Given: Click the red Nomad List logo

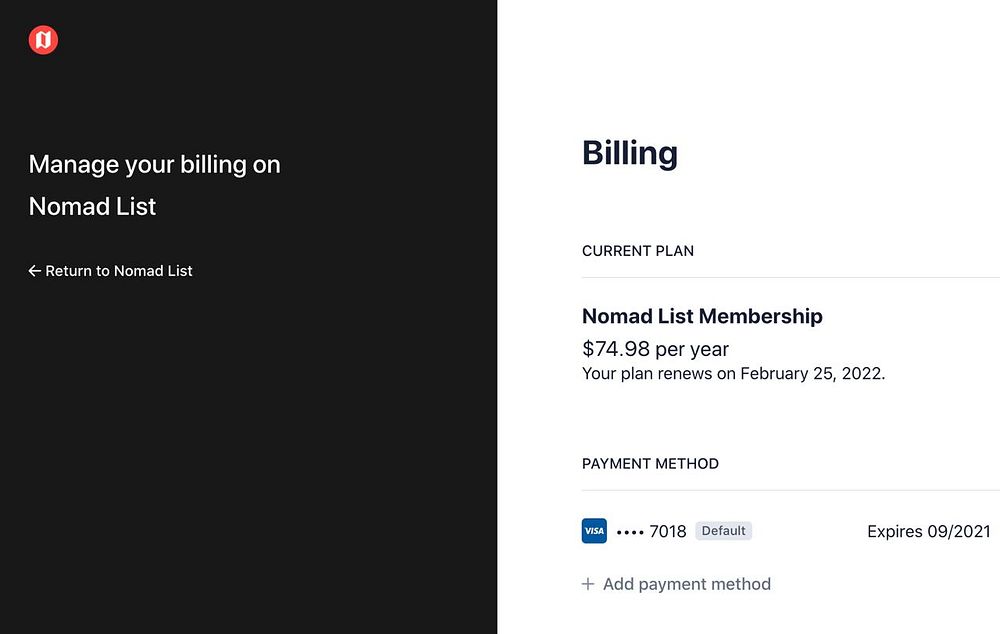Looking at the screenshot, I should pos(43,40).
